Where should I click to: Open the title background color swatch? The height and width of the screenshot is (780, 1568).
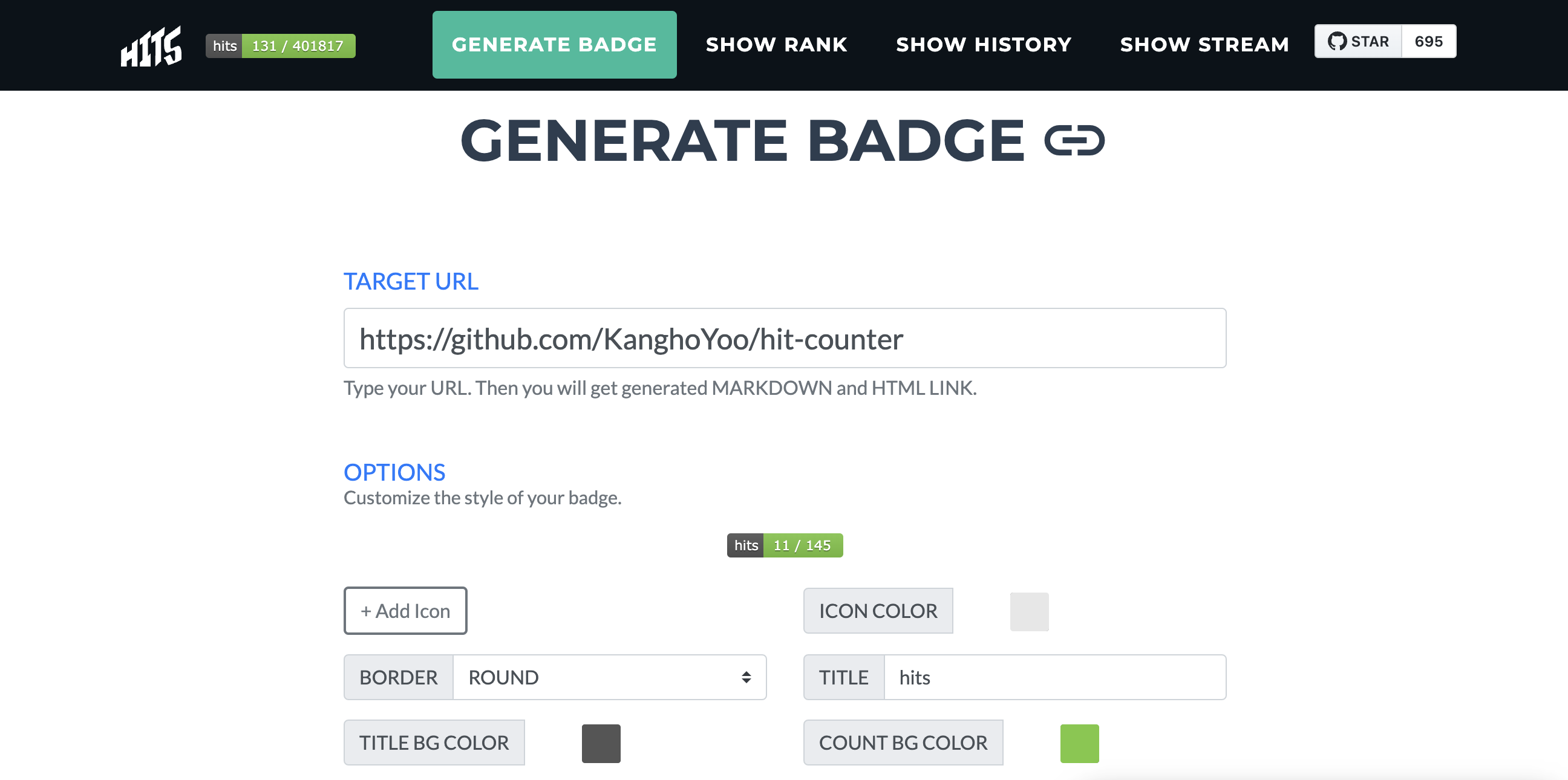pos(601,743)
